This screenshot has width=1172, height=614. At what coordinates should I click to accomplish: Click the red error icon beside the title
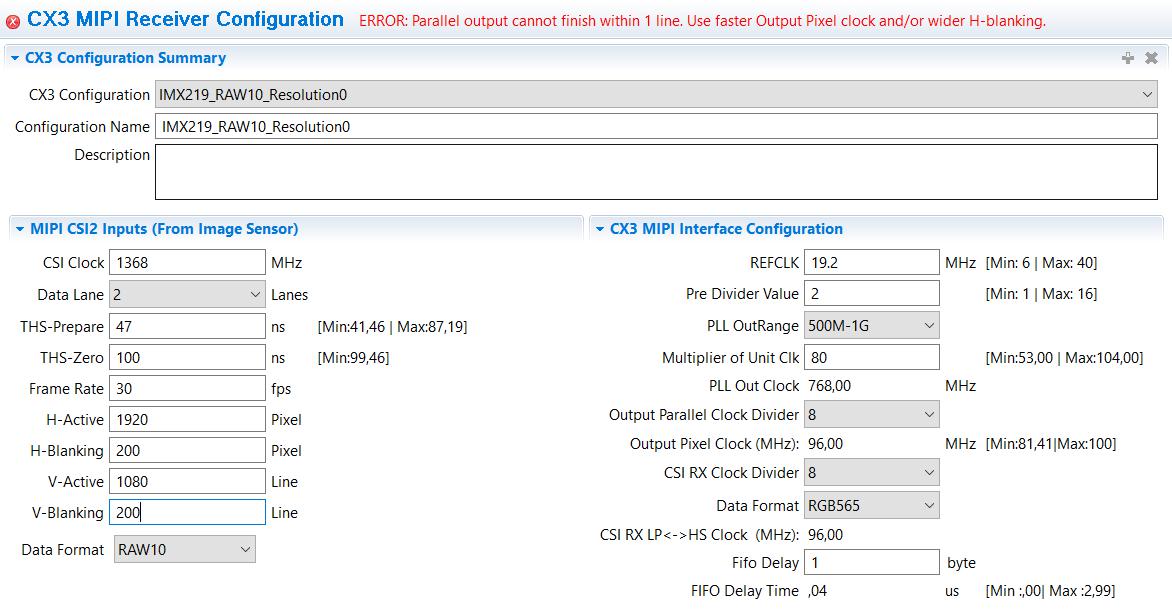coord(13,22)
